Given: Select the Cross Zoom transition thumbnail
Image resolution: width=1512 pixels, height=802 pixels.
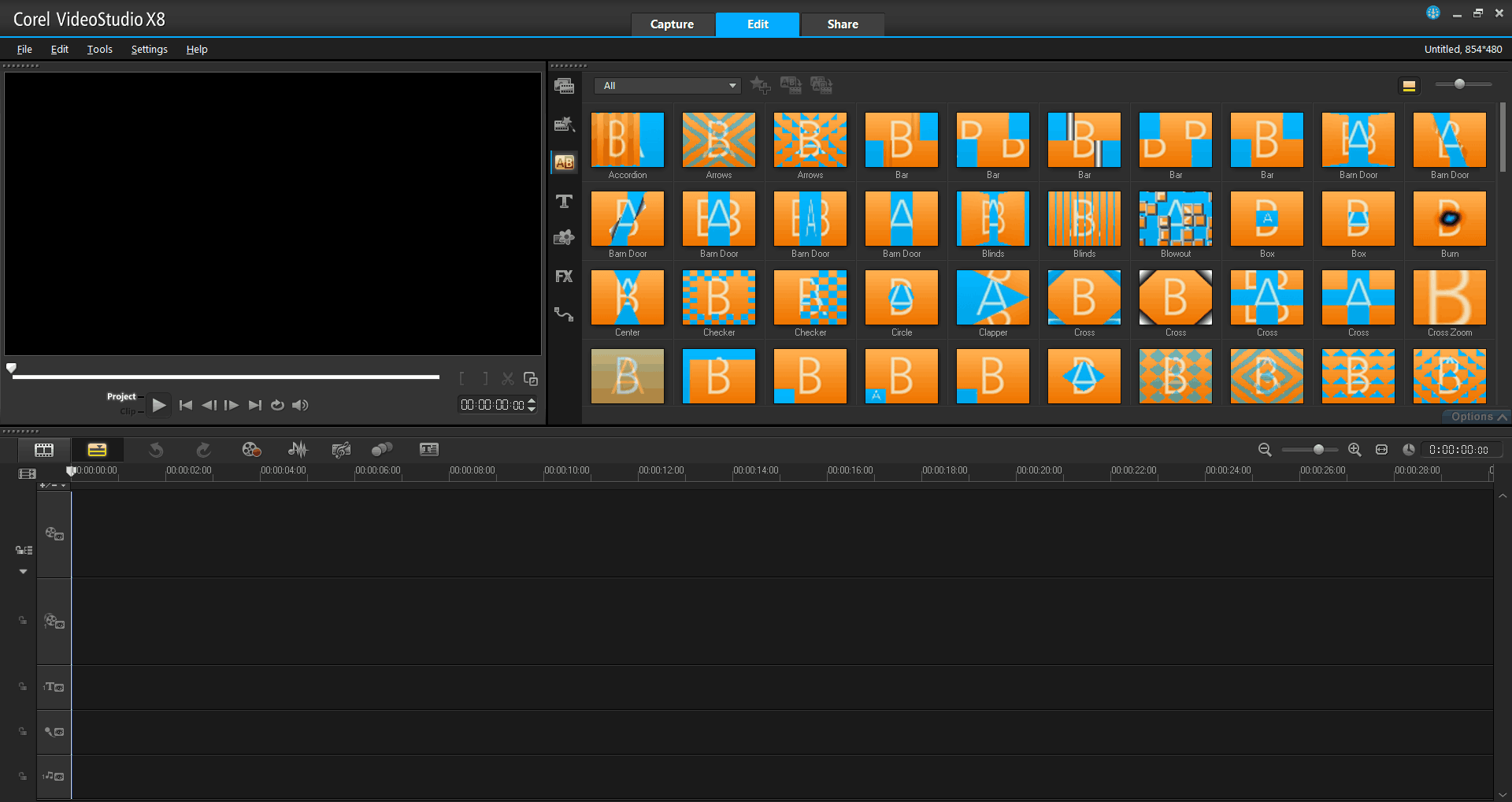Looking at the screenshot, I should [x=1450, y=298].
